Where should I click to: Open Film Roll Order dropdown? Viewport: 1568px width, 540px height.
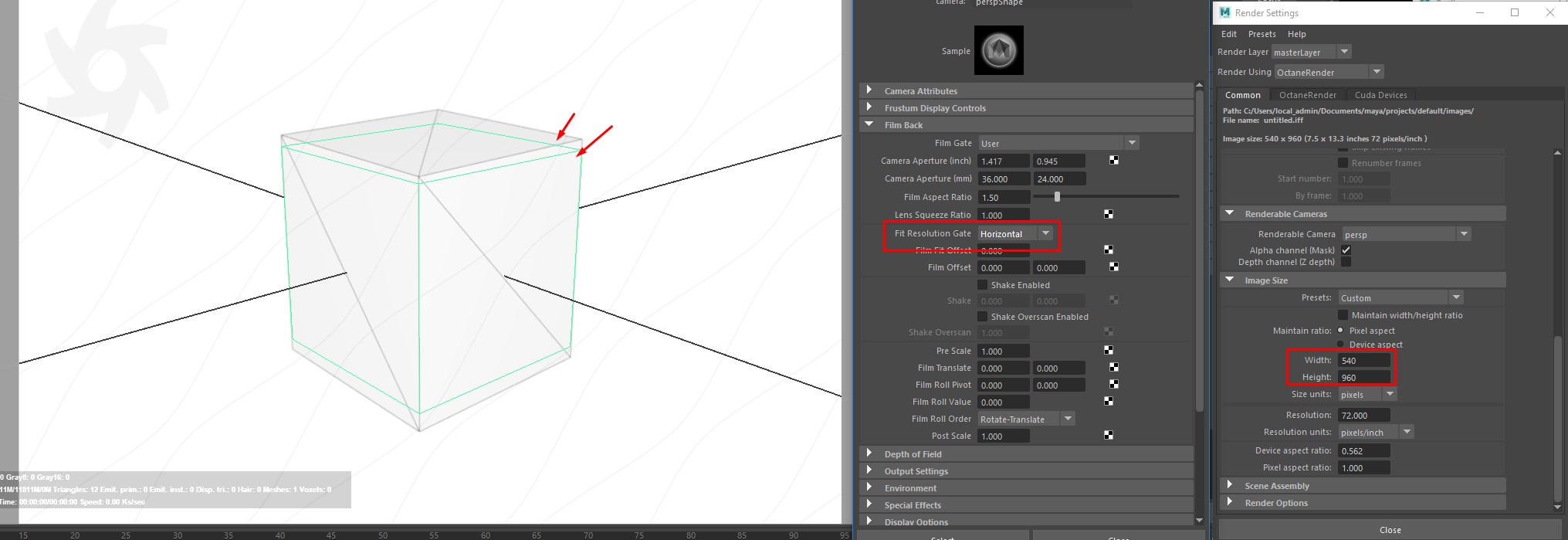pos(1026,419)
